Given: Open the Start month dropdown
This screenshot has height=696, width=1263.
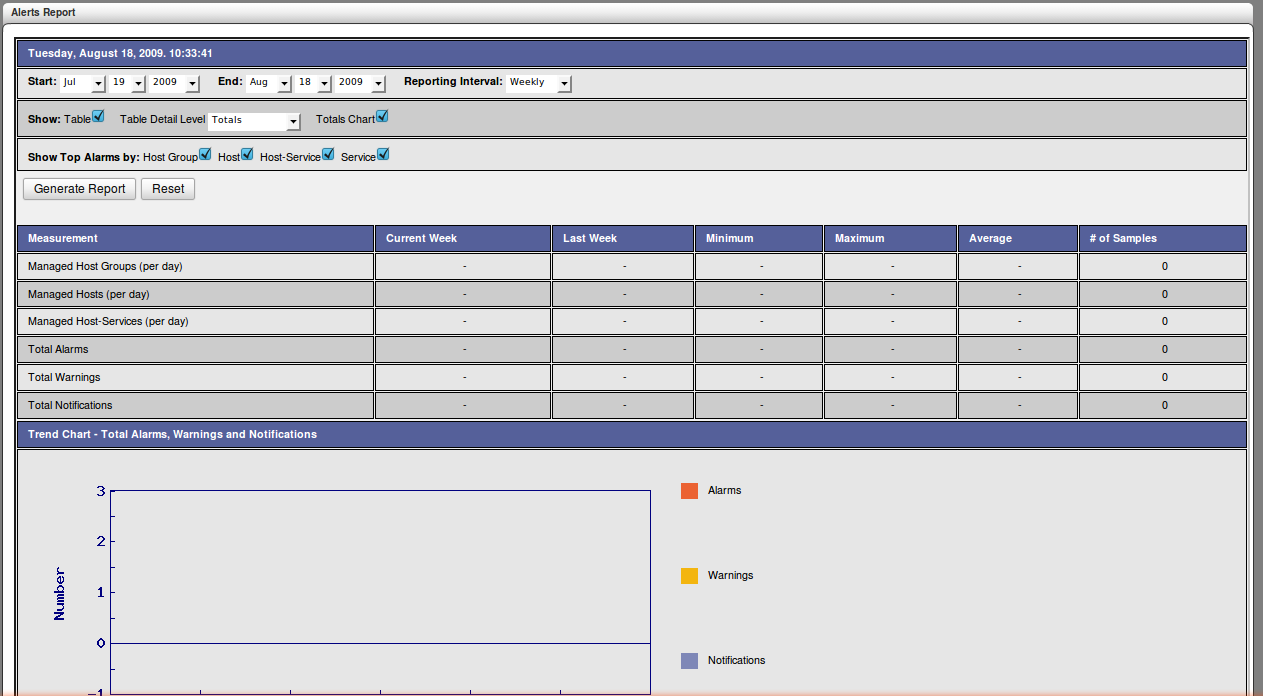Looking at the screenshot, I should [x=83, y=83].
